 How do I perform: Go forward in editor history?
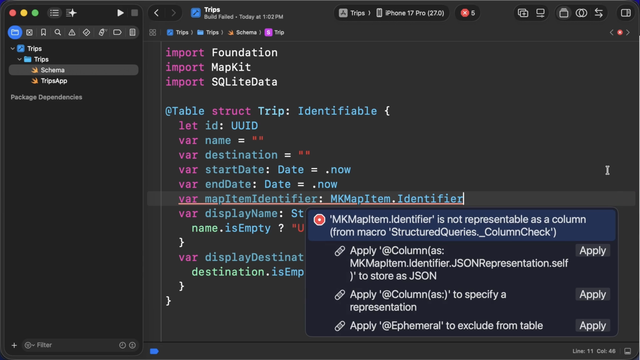[x=173, y=13]
